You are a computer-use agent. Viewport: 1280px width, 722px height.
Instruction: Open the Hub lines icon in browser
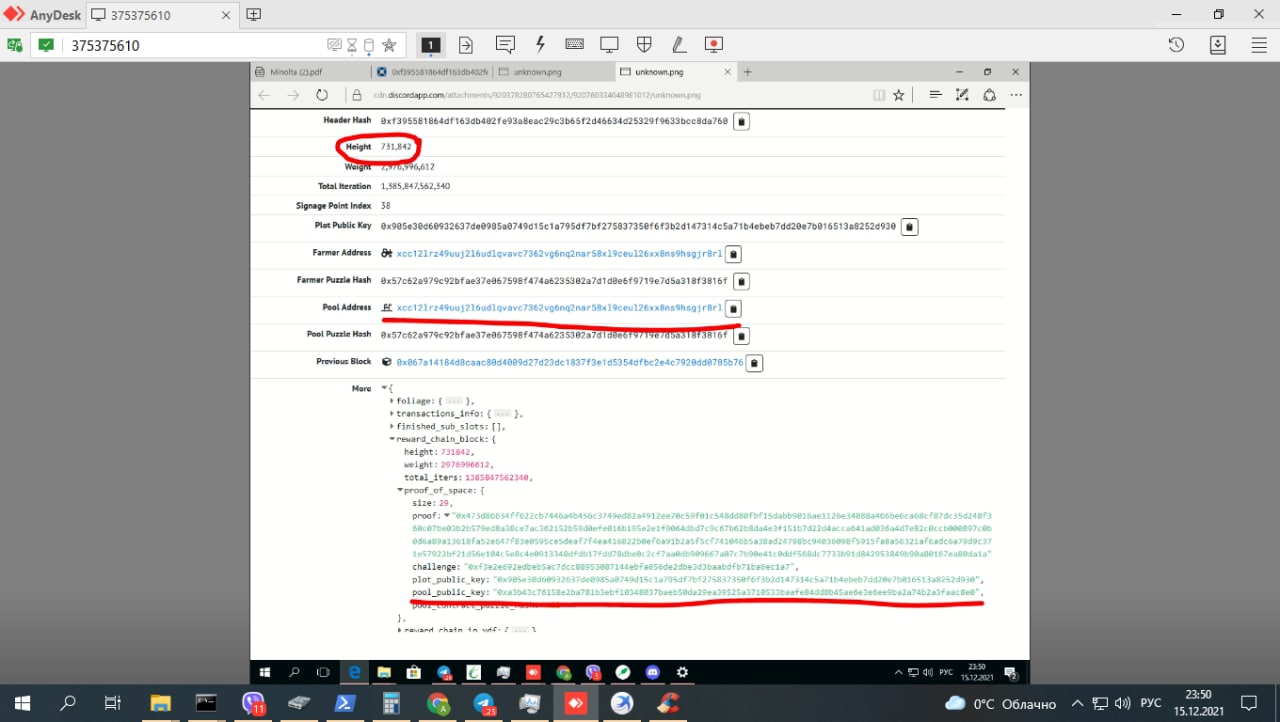935,95
